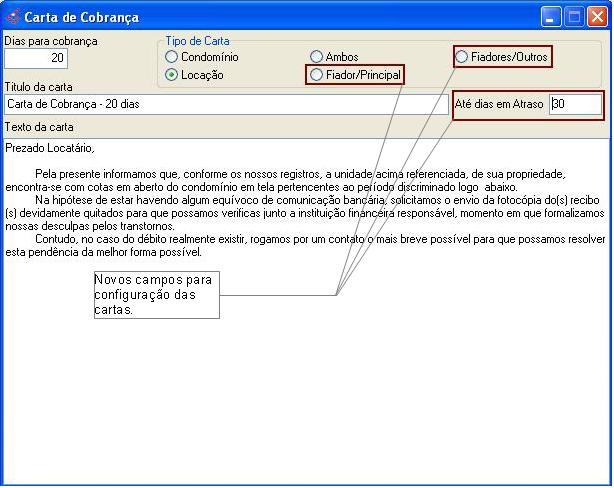Click the Dias para cobrança label

[x=51, y=41]
